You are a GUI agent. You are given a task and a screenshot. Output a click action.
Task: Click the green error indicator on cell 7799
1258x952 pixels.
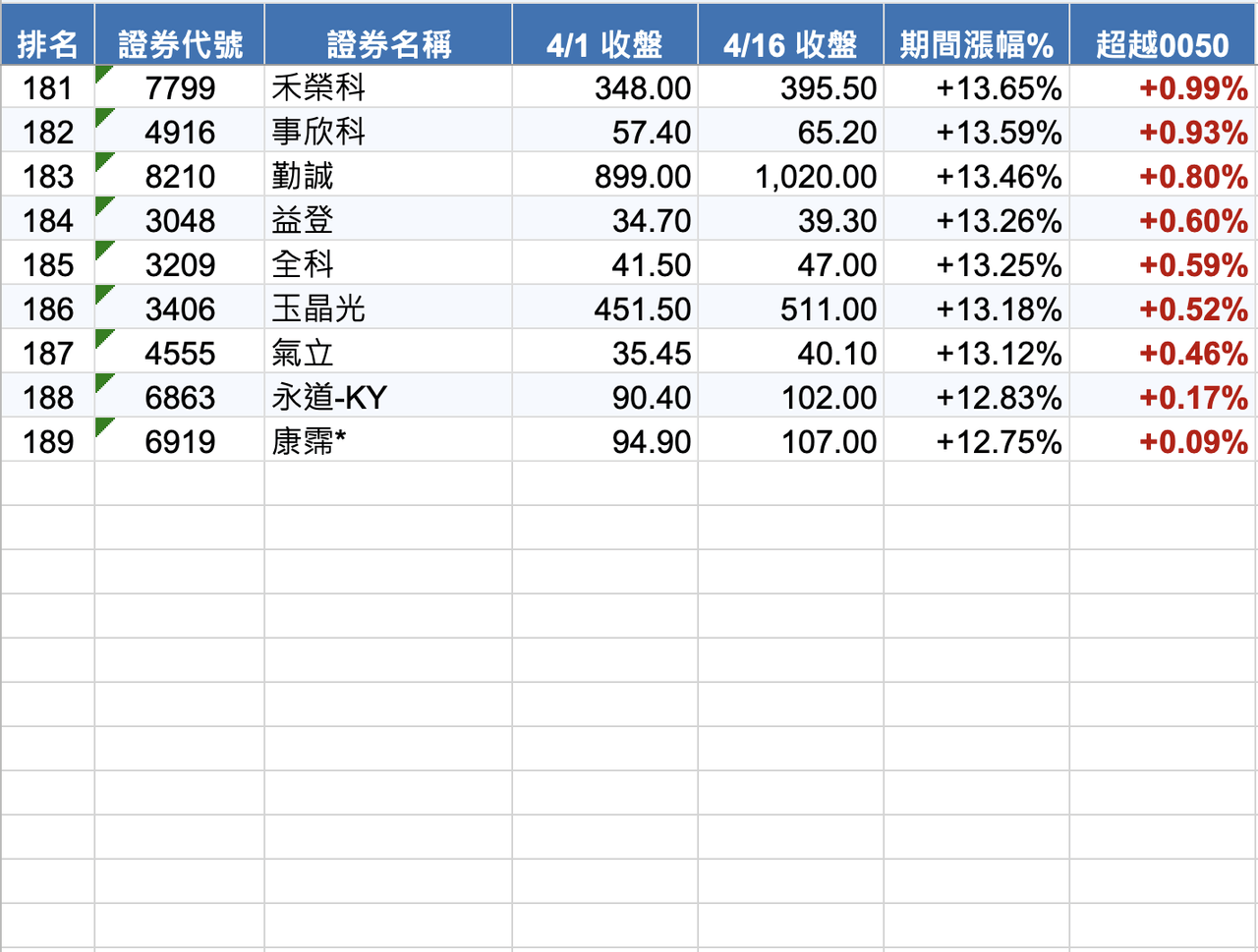click(x=103, y=73)
